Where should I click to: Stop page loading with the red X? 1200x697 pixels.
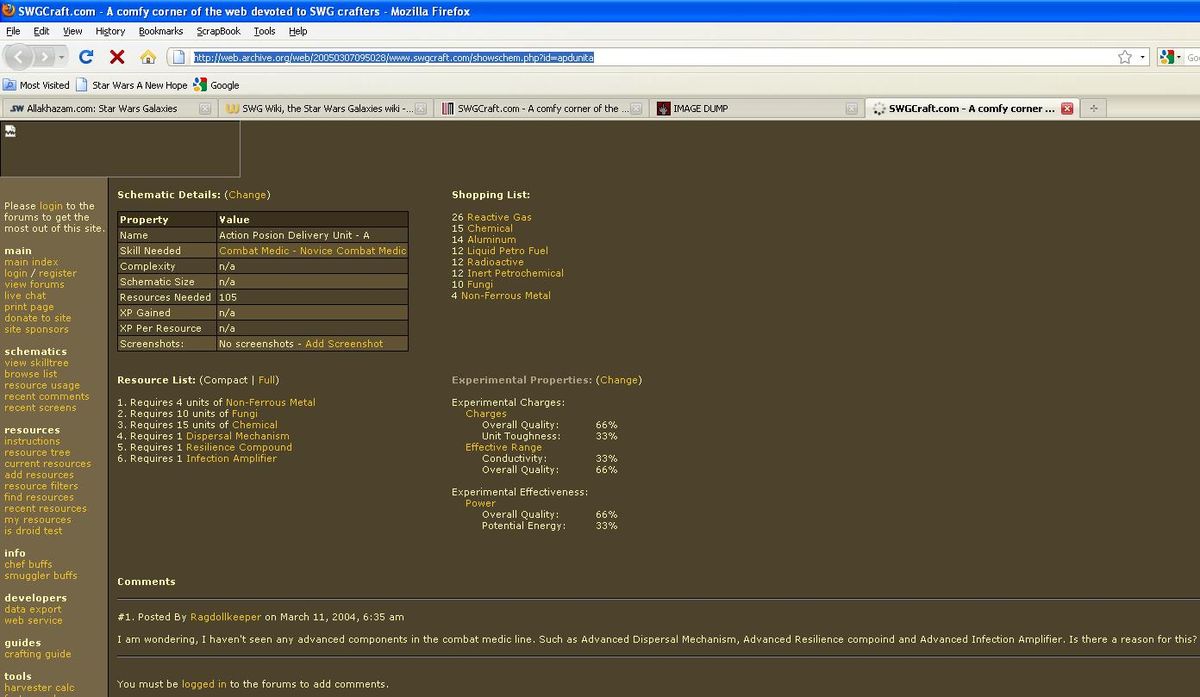tap(117, 57)
